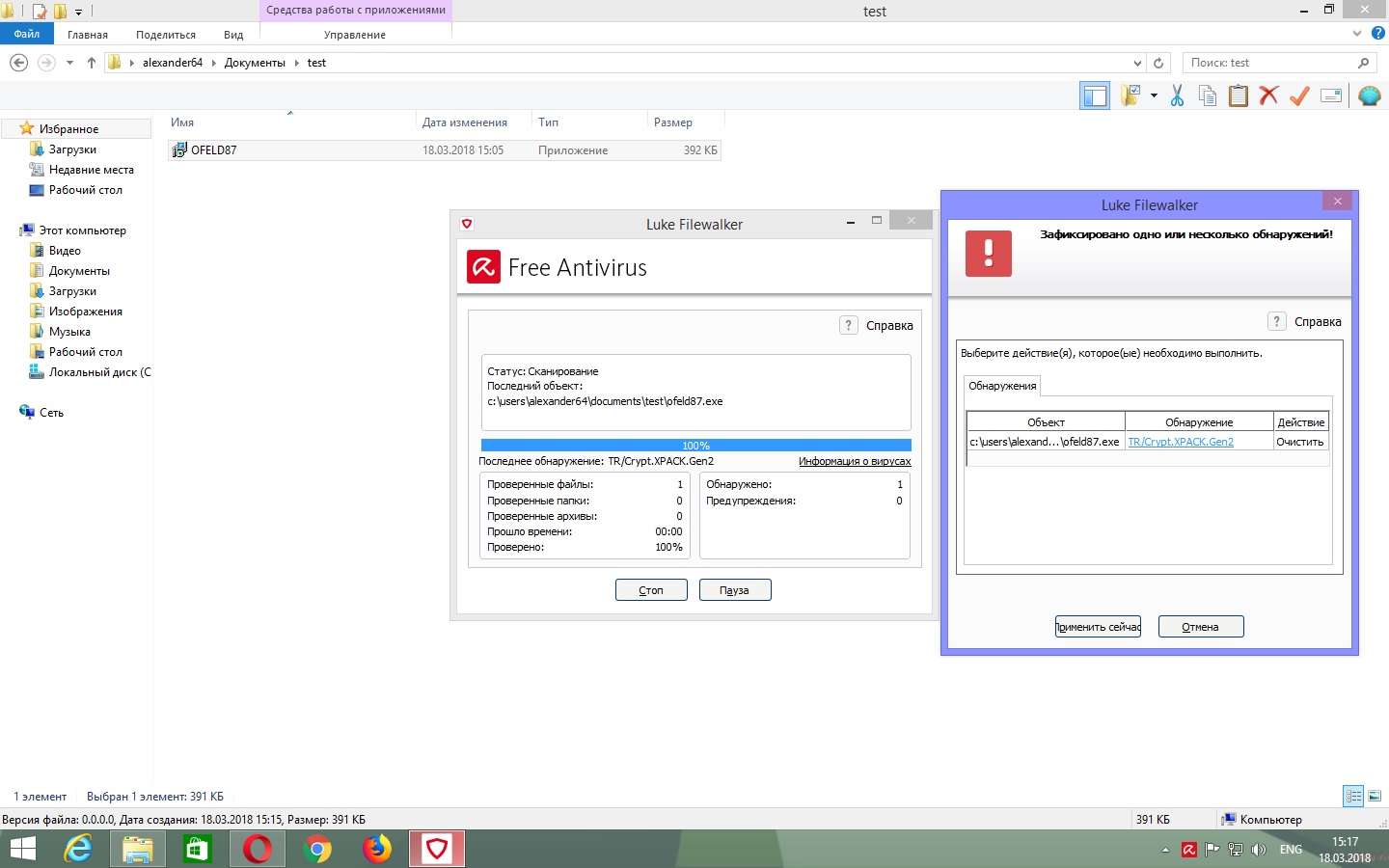The width and height of the screenshot is (1389, 868).
Task: Click the Пауза button in Avira scan window
Action: (x=734, y=590)
